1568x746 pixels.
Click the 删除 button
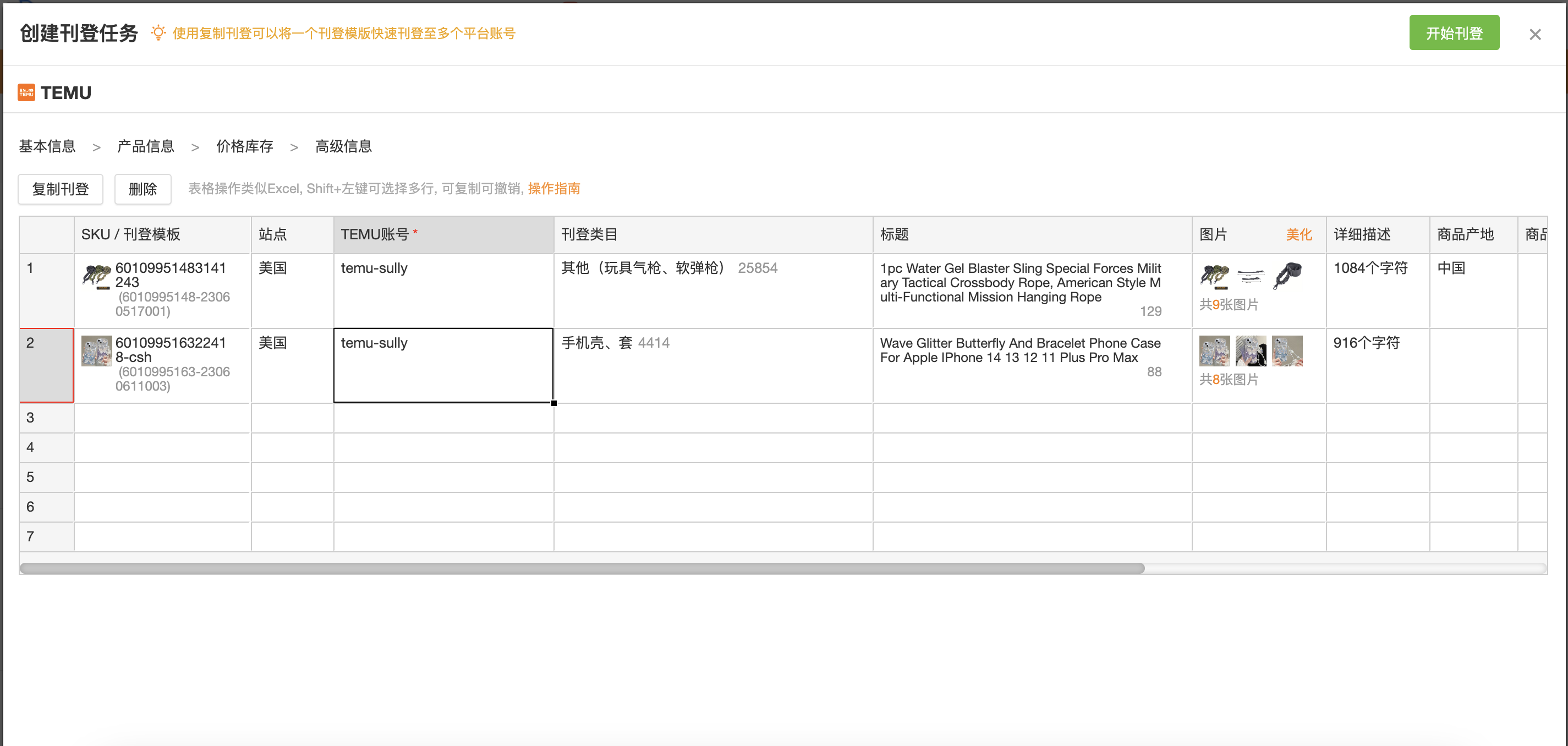(x=142, y=189)
